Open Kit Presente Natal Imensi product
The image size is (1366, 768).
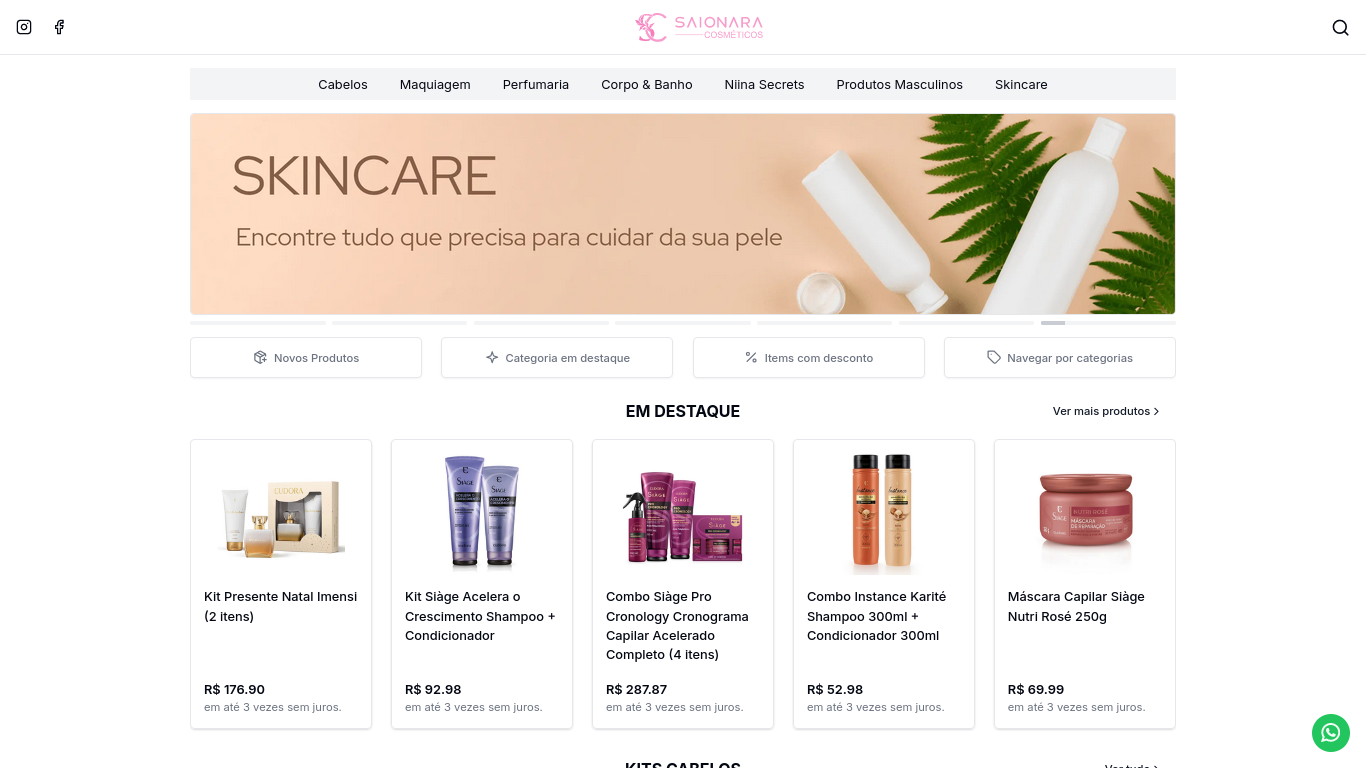pyautogui.click(x=281, y=584)
